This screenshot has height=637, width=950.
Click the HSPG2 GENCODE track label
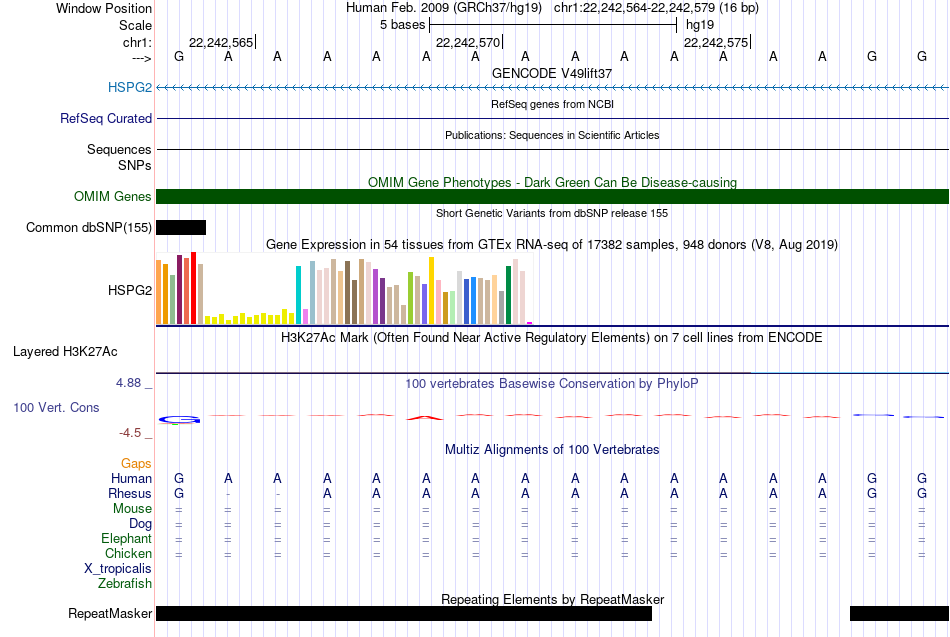[x=130, y=87]
